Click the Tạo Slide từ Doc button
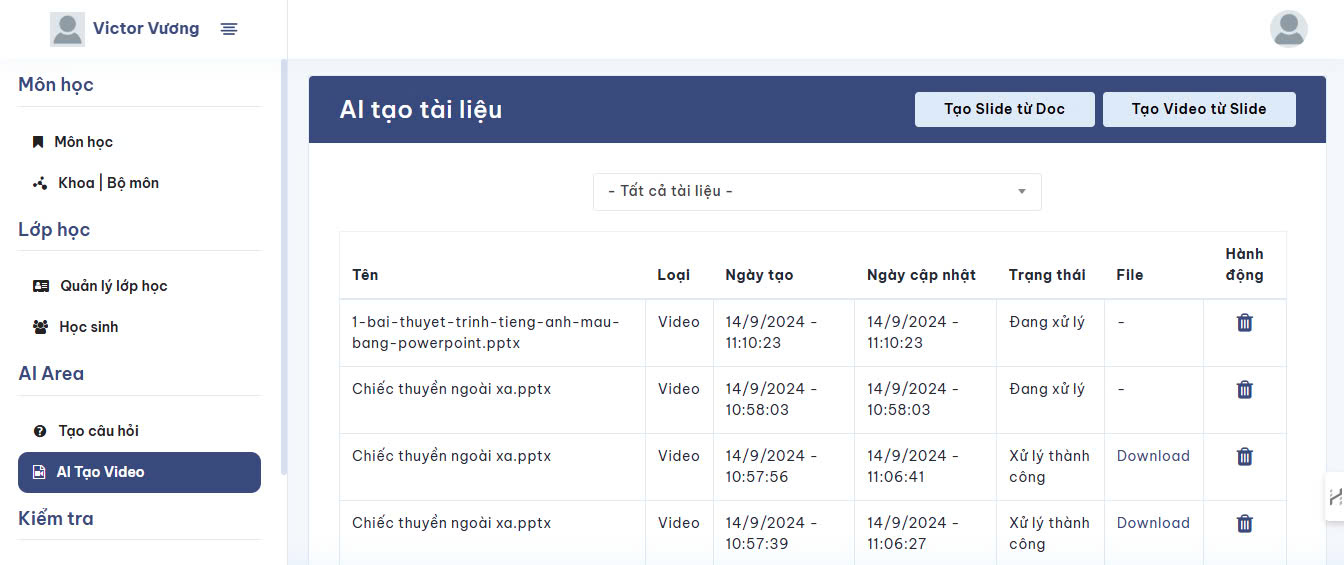This screenshot has width=1344, height=565. click(x=1005, y=109)
